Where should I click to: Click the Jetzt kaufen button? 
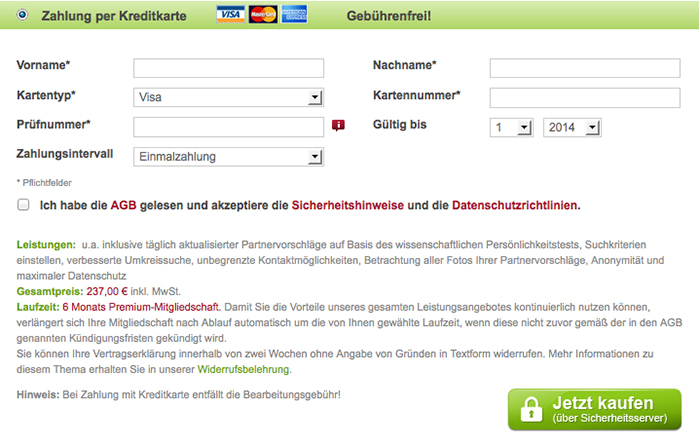tap(595, 409)
